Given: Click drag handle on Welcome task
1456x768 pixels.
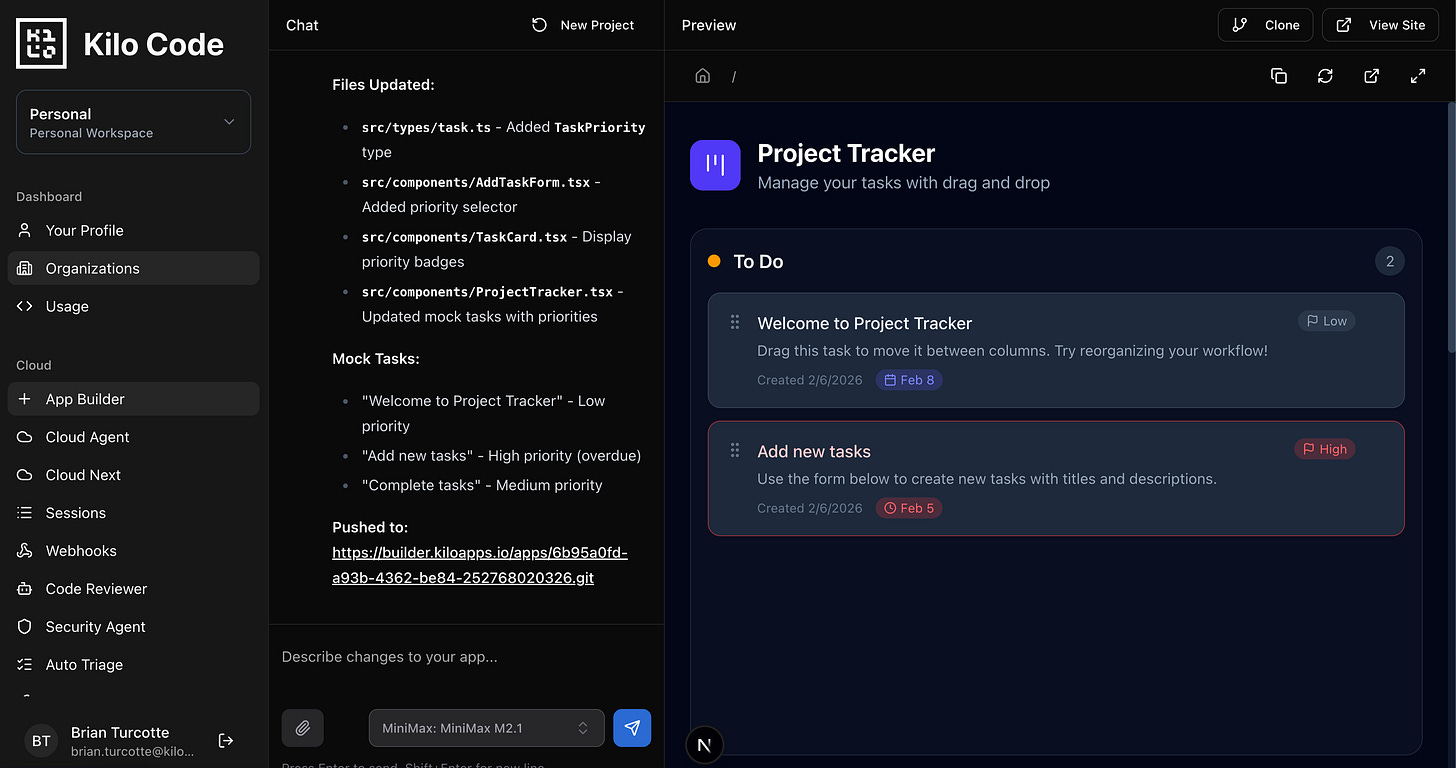Looking at the screenshot, I should tap(735, 322).
